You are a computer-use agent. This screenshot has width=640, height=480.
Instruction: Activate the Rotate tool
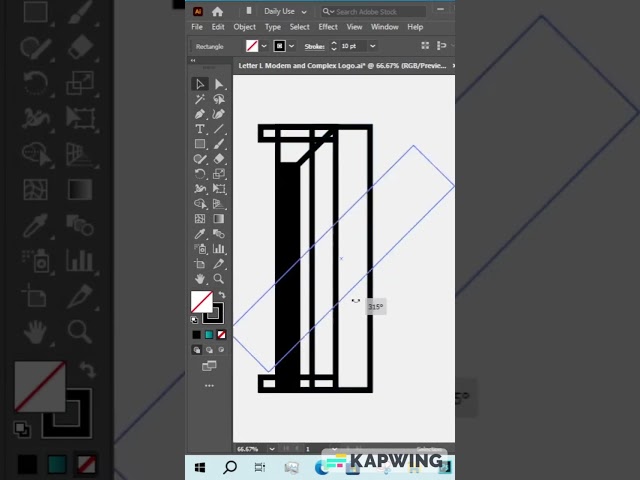pos(200,174)
